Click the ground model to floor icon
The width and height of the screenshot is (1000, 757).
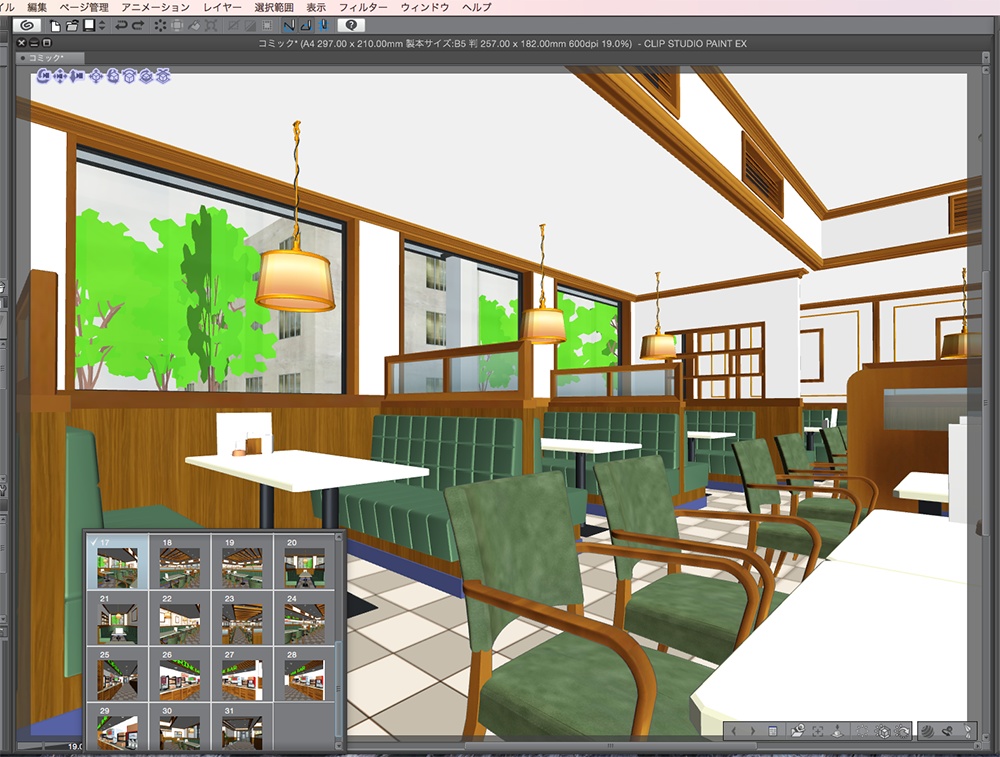pyautogui.click(x=838, y=731)
